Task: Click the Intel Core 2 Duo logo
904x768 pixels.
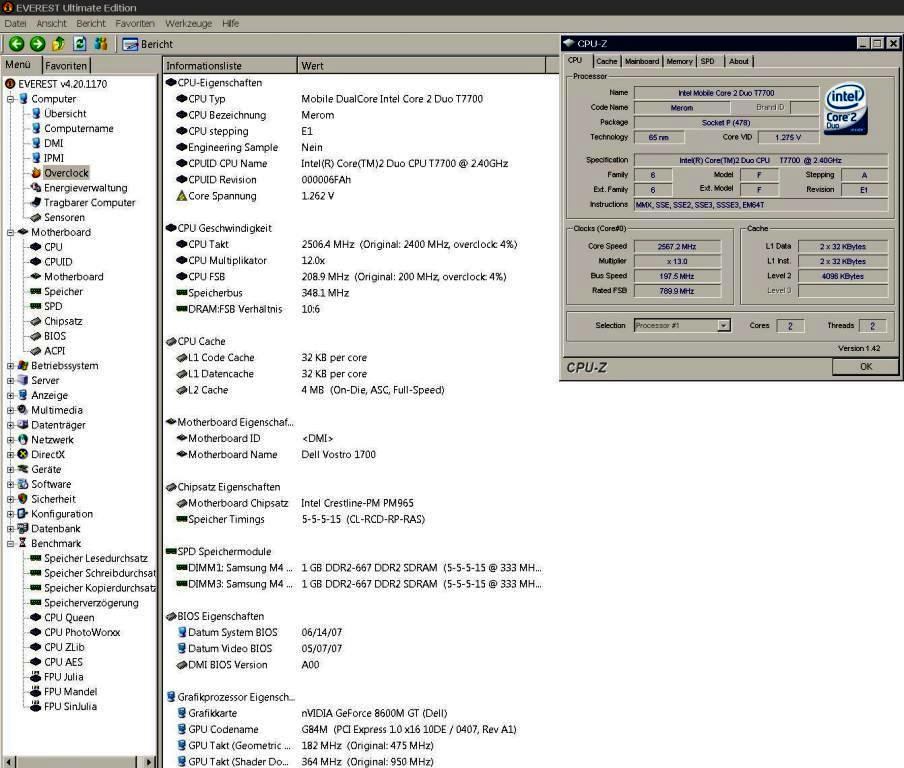Action: point(845,110)
